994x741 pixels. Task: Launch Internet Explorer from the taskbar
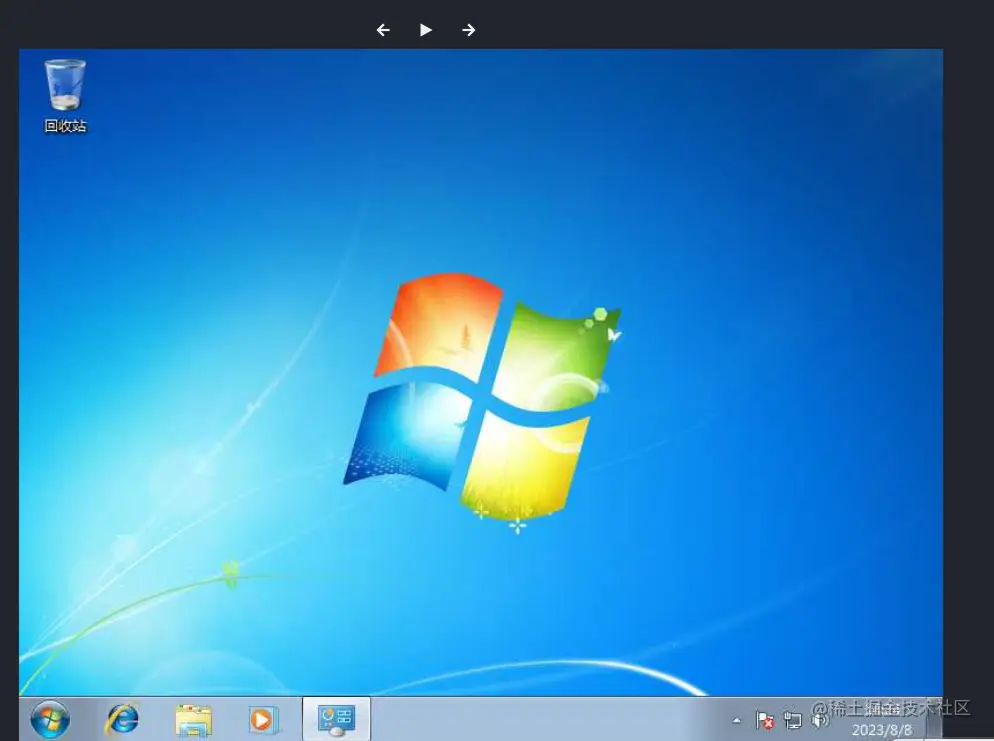122,720
